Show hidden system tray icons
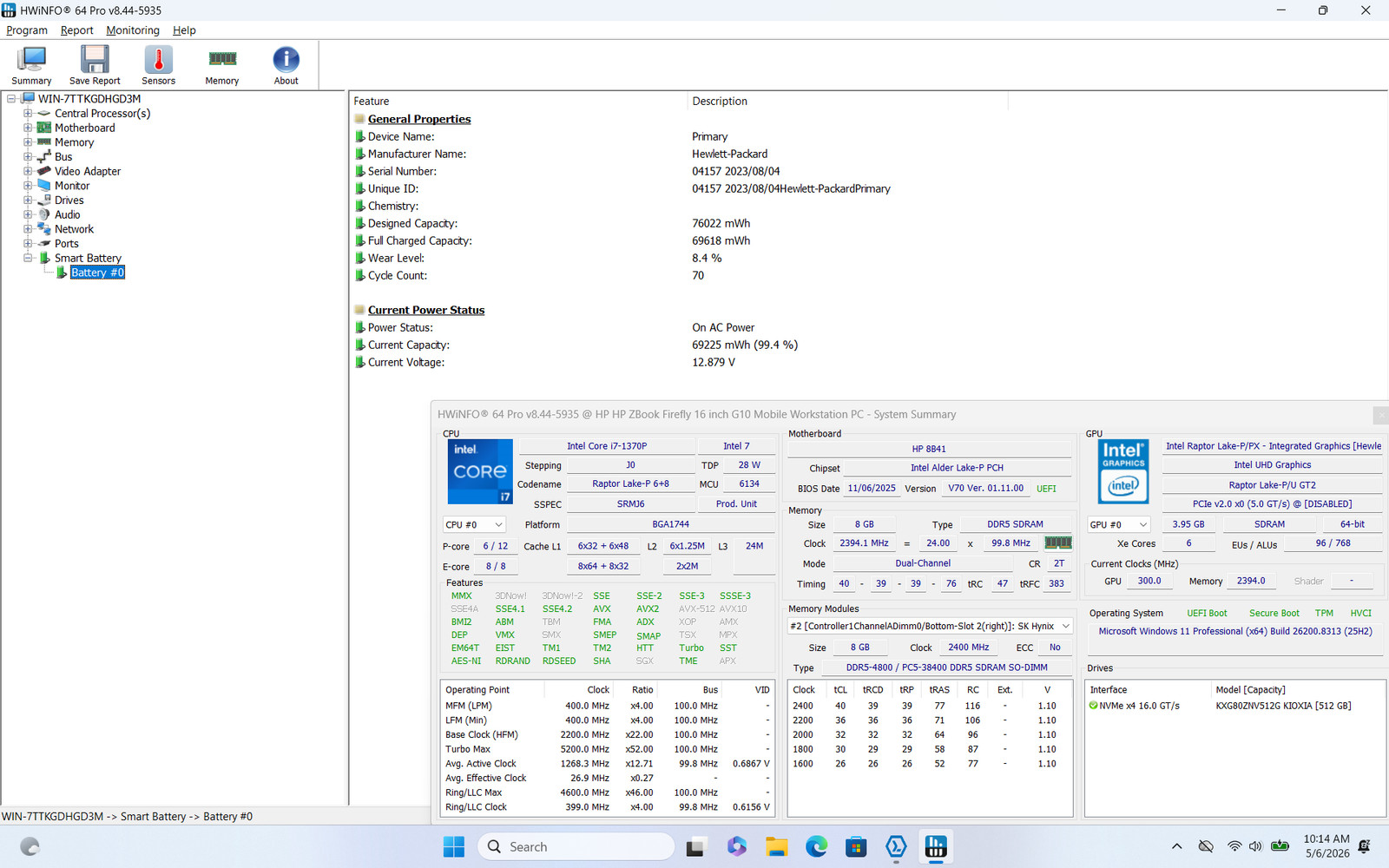1389x868 pixels. click(1176, 846)
